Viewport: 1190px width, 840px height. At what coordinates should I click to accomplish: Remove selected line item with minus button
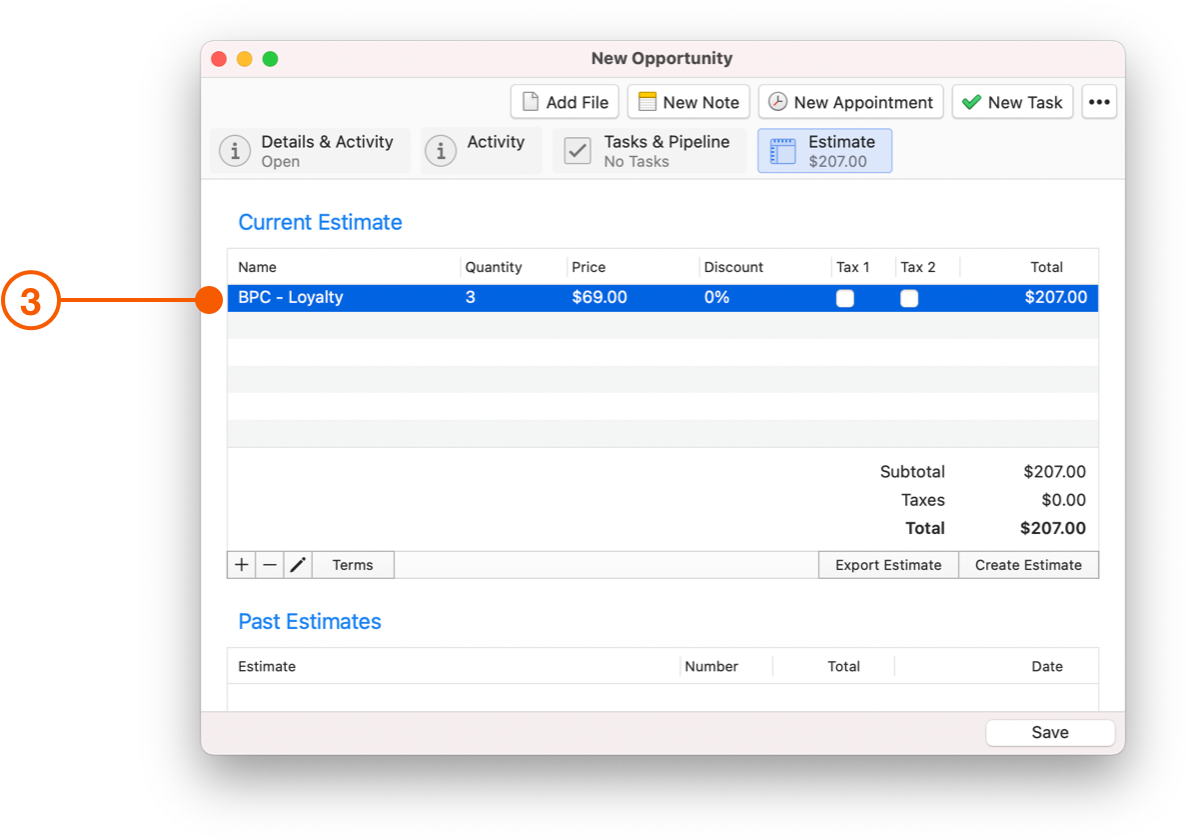269,565
